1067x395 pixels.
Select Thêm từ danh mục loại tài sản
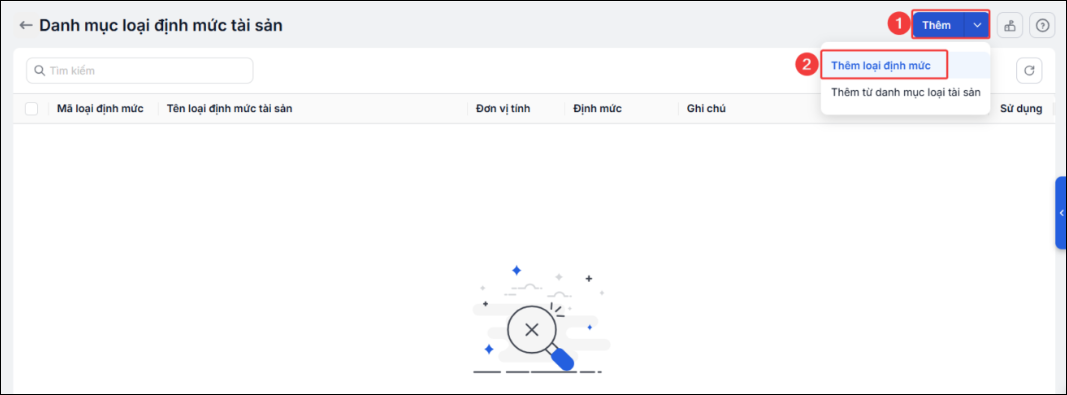coord(906,92)
